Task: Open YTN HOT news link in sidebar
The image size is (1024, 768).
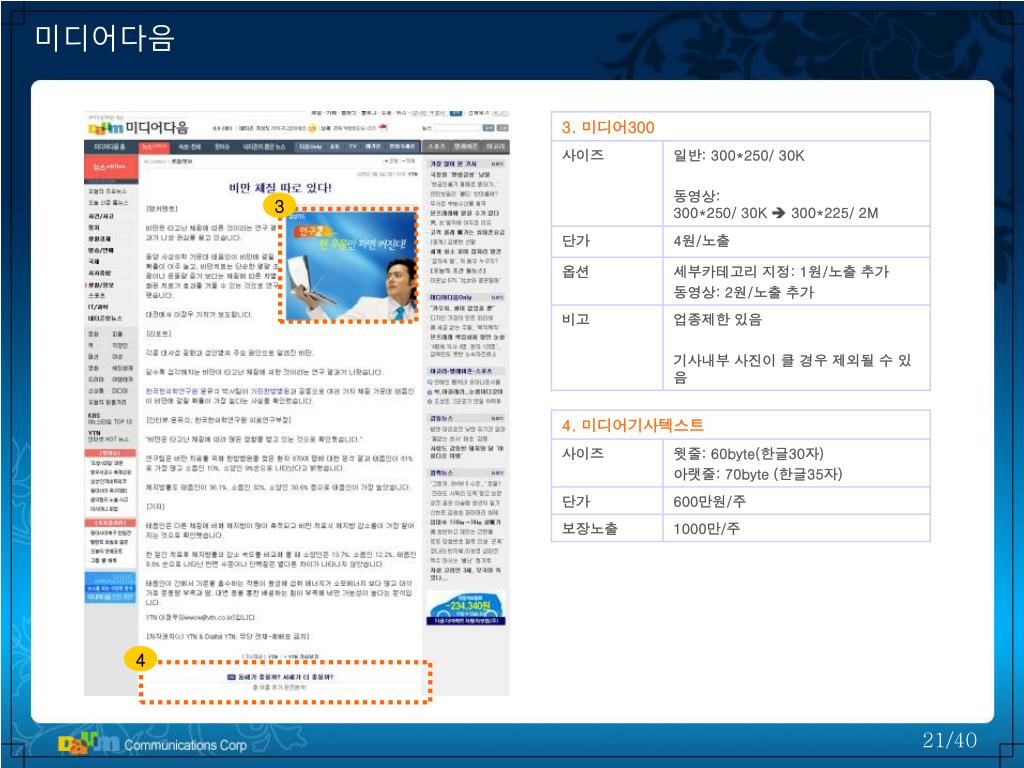Action: pos(108,436)
